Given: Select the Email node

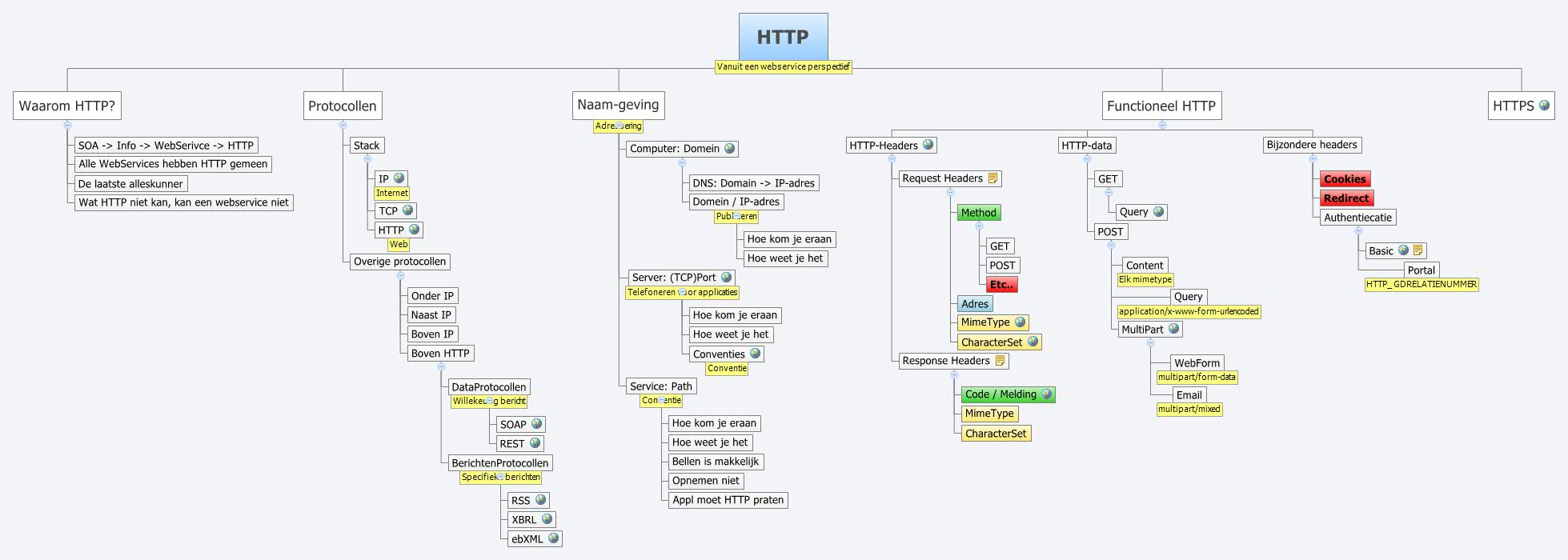Looking at the screenshot, I should click(1189, 394).
